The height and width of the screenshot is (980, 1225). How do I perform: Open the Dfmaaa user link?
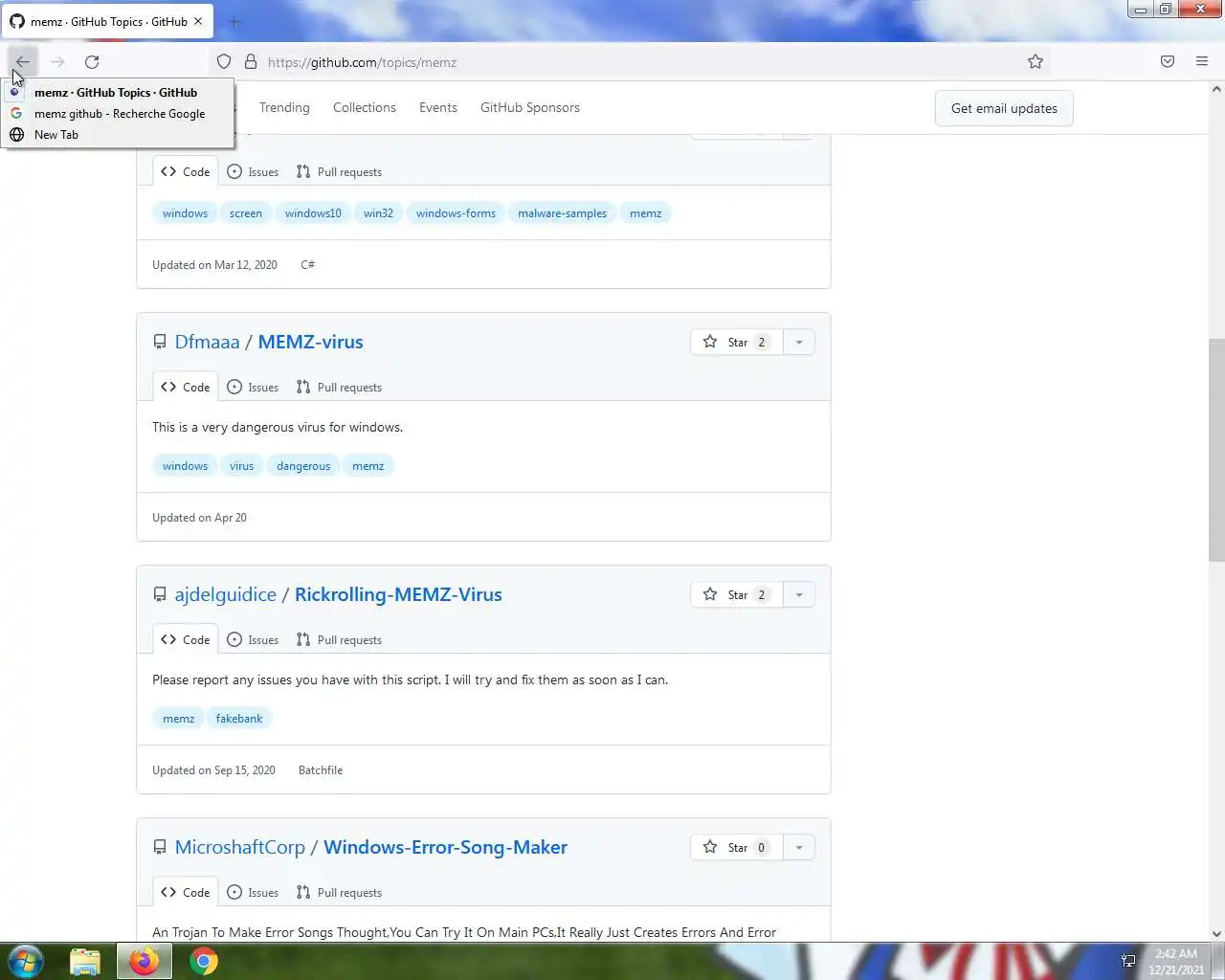coord(207,342)
